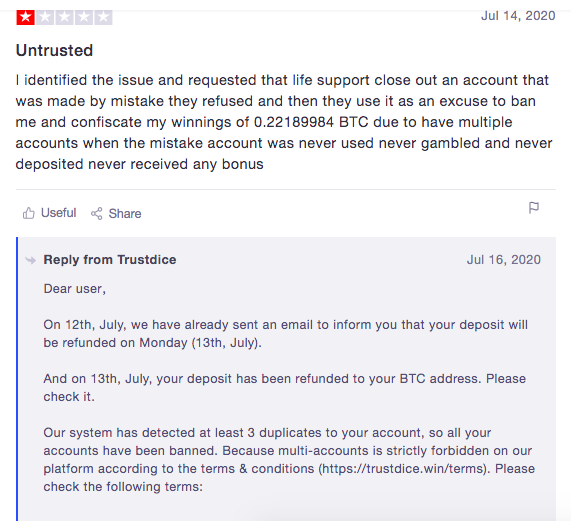
Task: Click the Share network icon
Action: [x=97, y=213]
